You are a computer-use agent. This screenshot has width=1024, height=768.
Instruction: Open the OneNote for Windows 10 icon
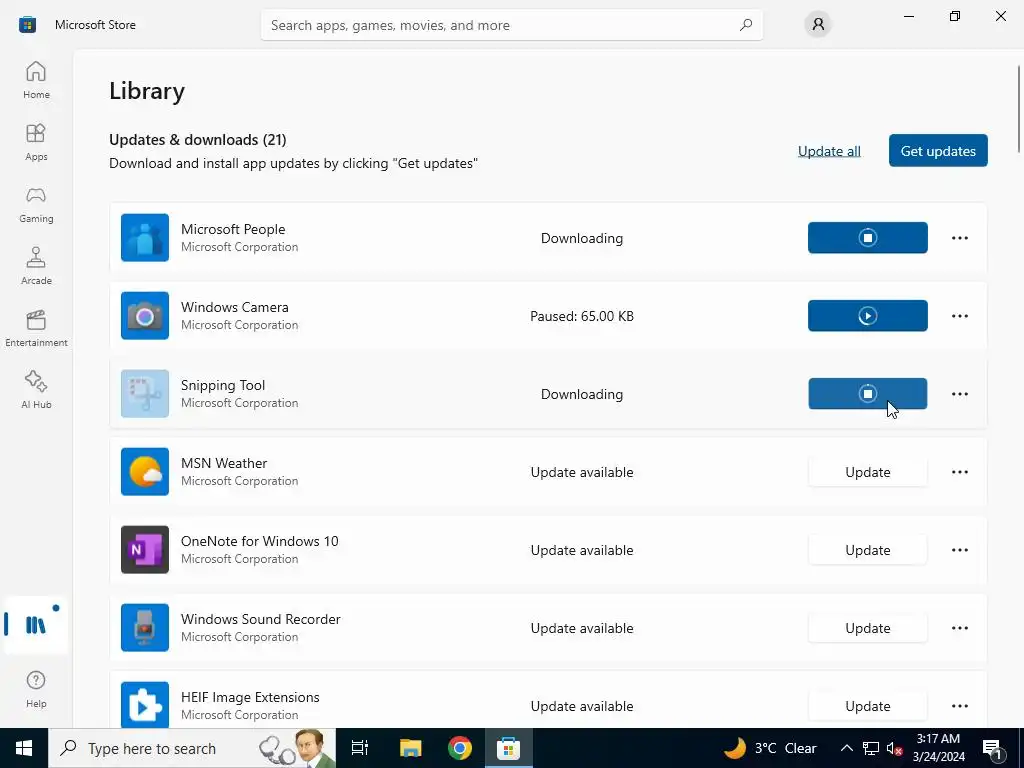click(x=145, y=550)
